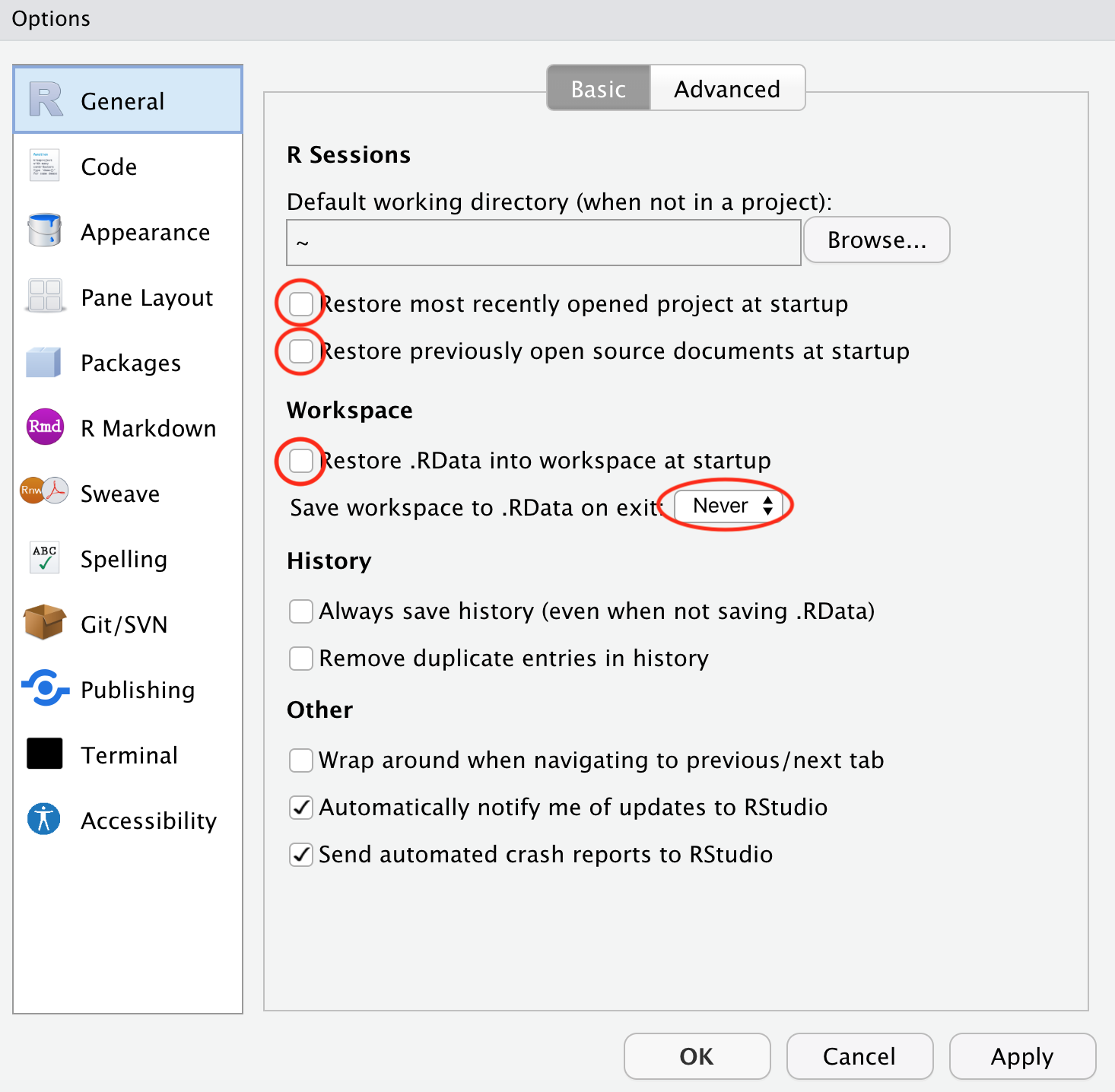Select the Git/SVN cardboard box icon

pyautogui.click(x=44, y=623)
